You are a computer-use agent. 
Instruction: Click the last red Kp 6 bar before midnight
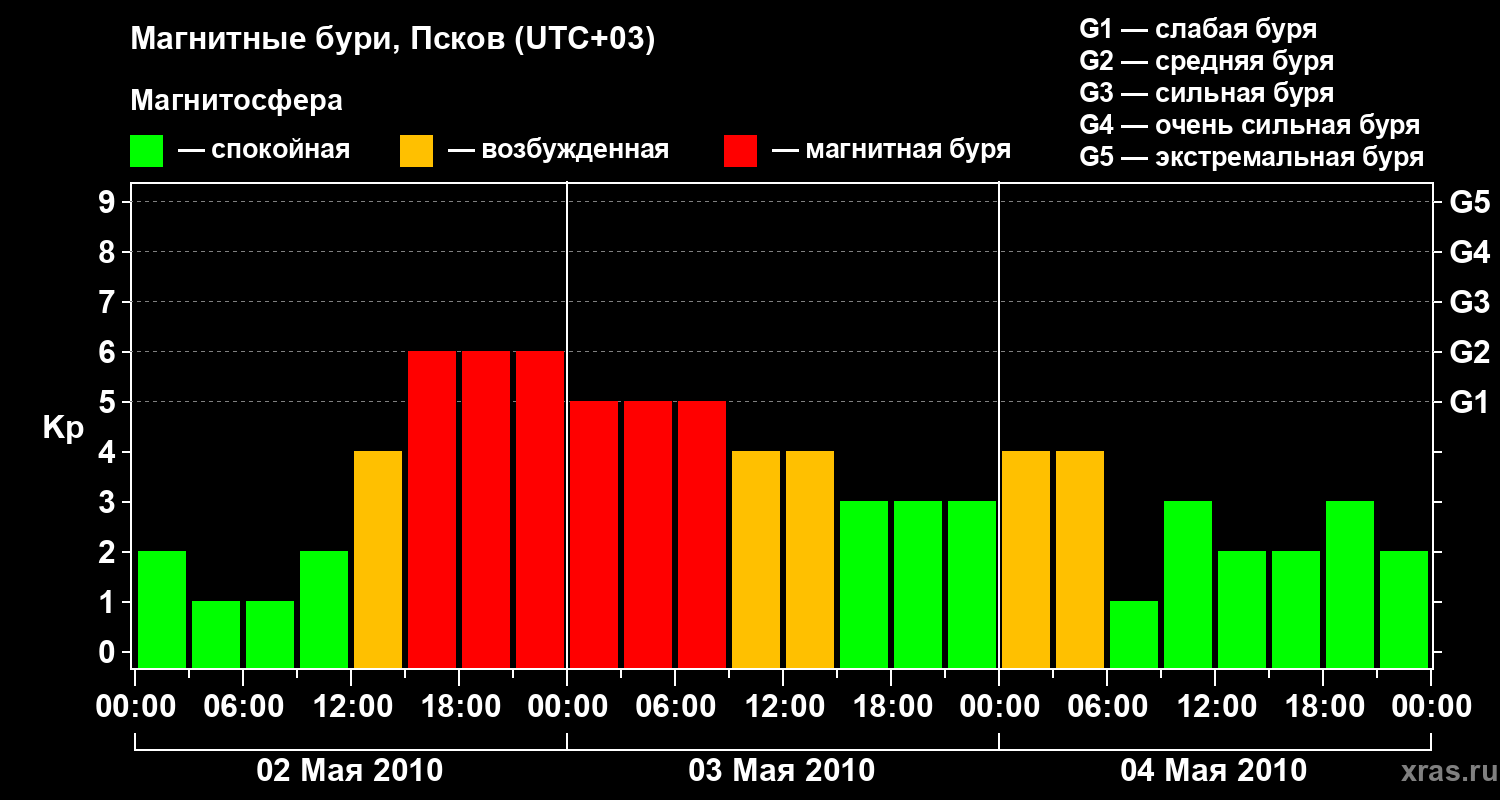(x=540, y=509)
